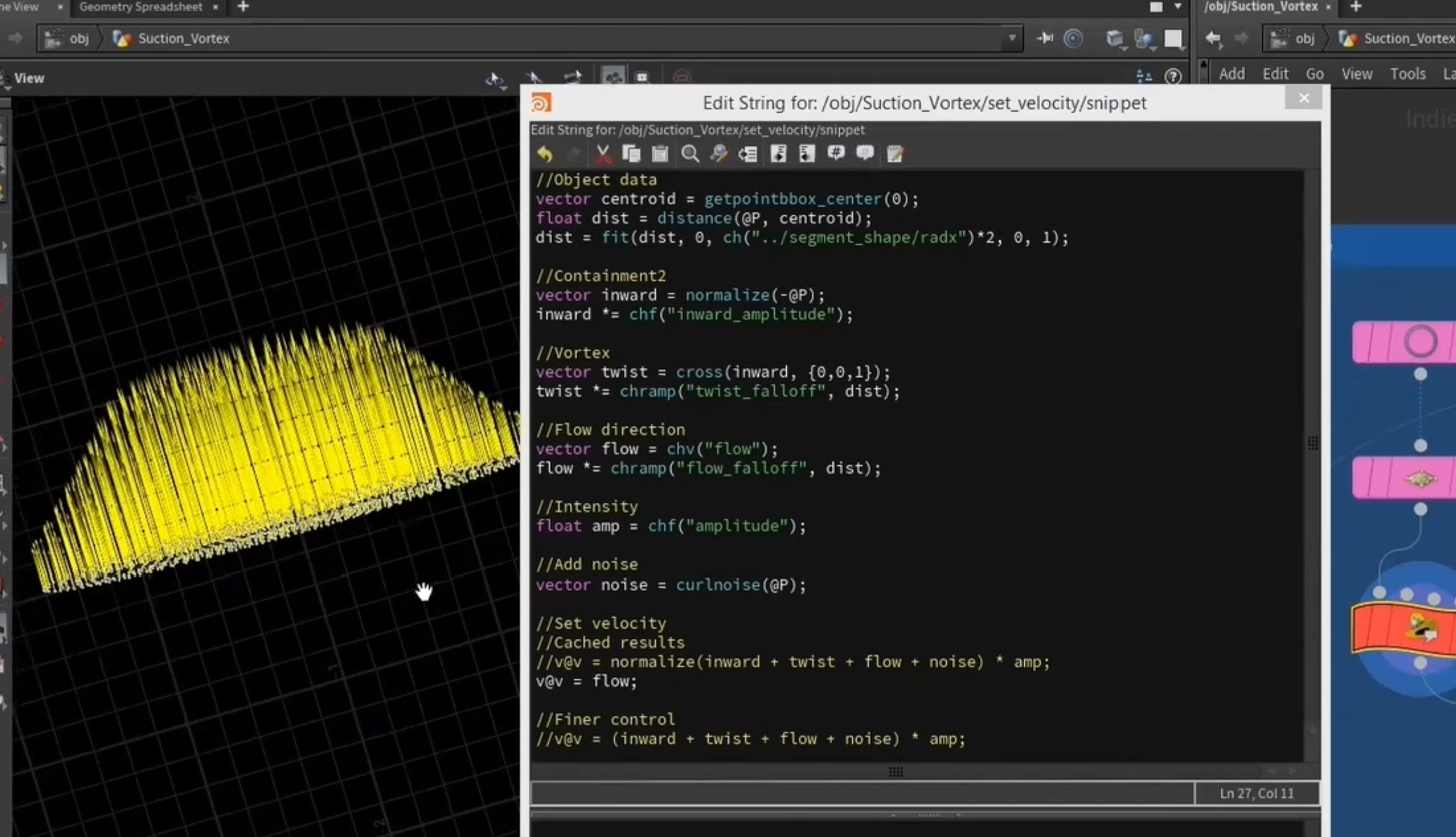Switch to the Geometry Spreadsheet tab
The width and height of the screenshot is (1456, 837).
(x=141, y=7)
